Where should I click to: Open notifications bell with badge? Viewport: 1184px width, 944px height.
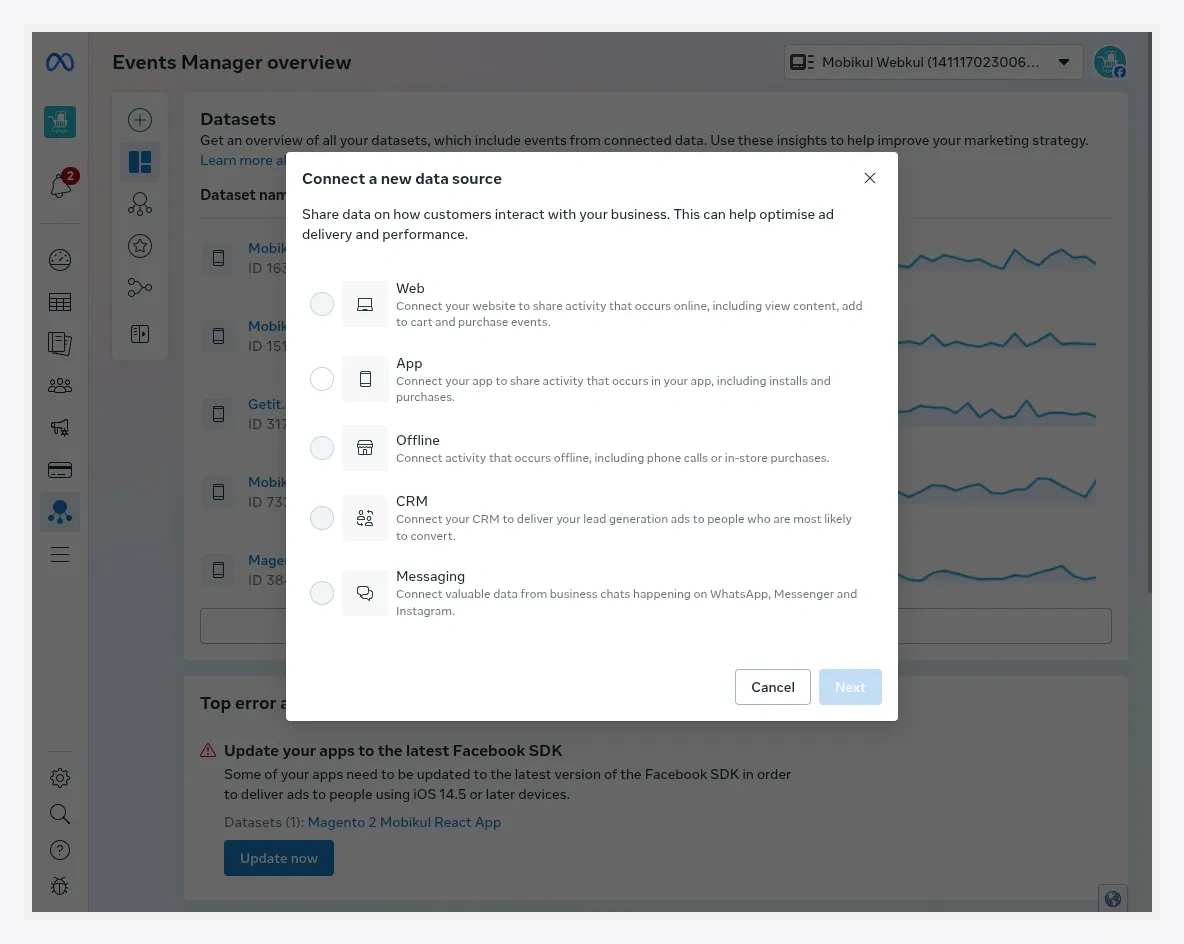point(61,184)
